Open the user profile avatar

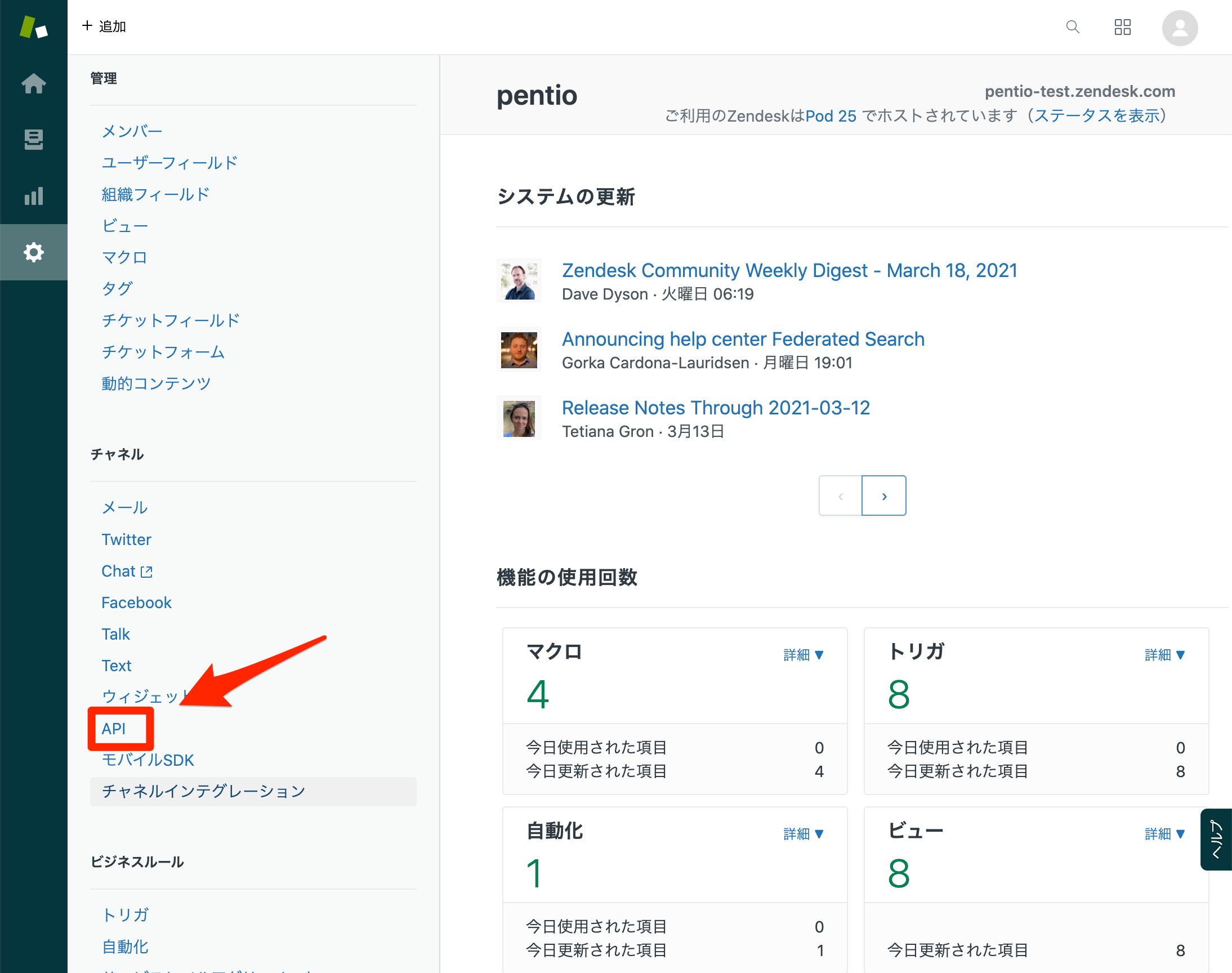click(1180, 28)
